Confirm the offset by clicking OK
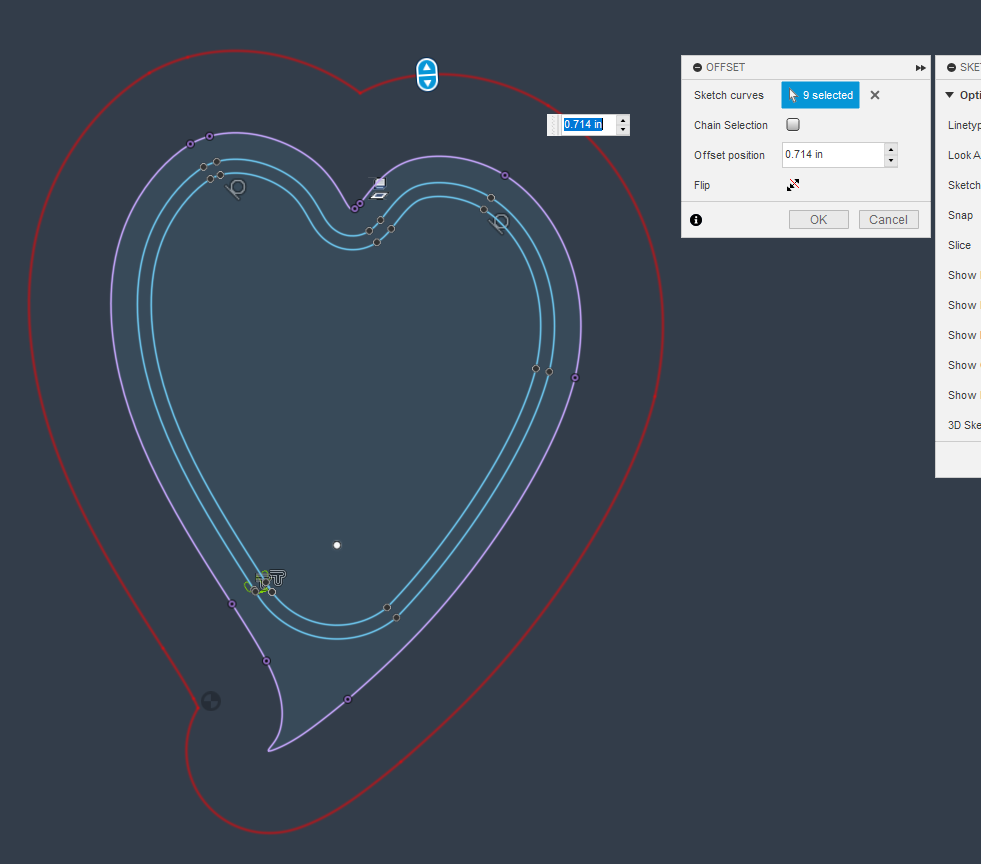981x864 pixels. coord(818,219)
